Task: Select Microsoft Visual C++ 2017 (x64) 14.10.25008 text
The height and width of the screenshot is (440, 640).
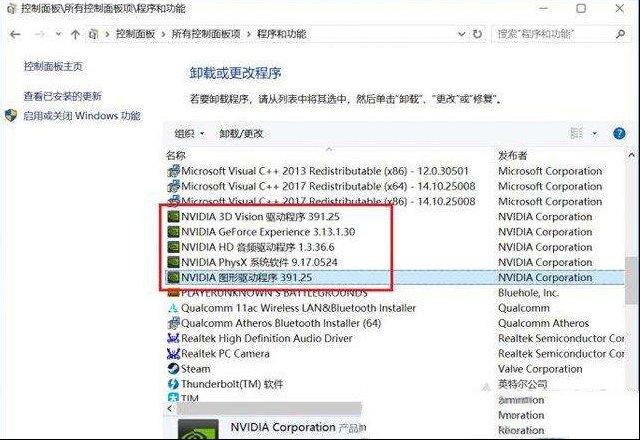Action: pos(328,186)
